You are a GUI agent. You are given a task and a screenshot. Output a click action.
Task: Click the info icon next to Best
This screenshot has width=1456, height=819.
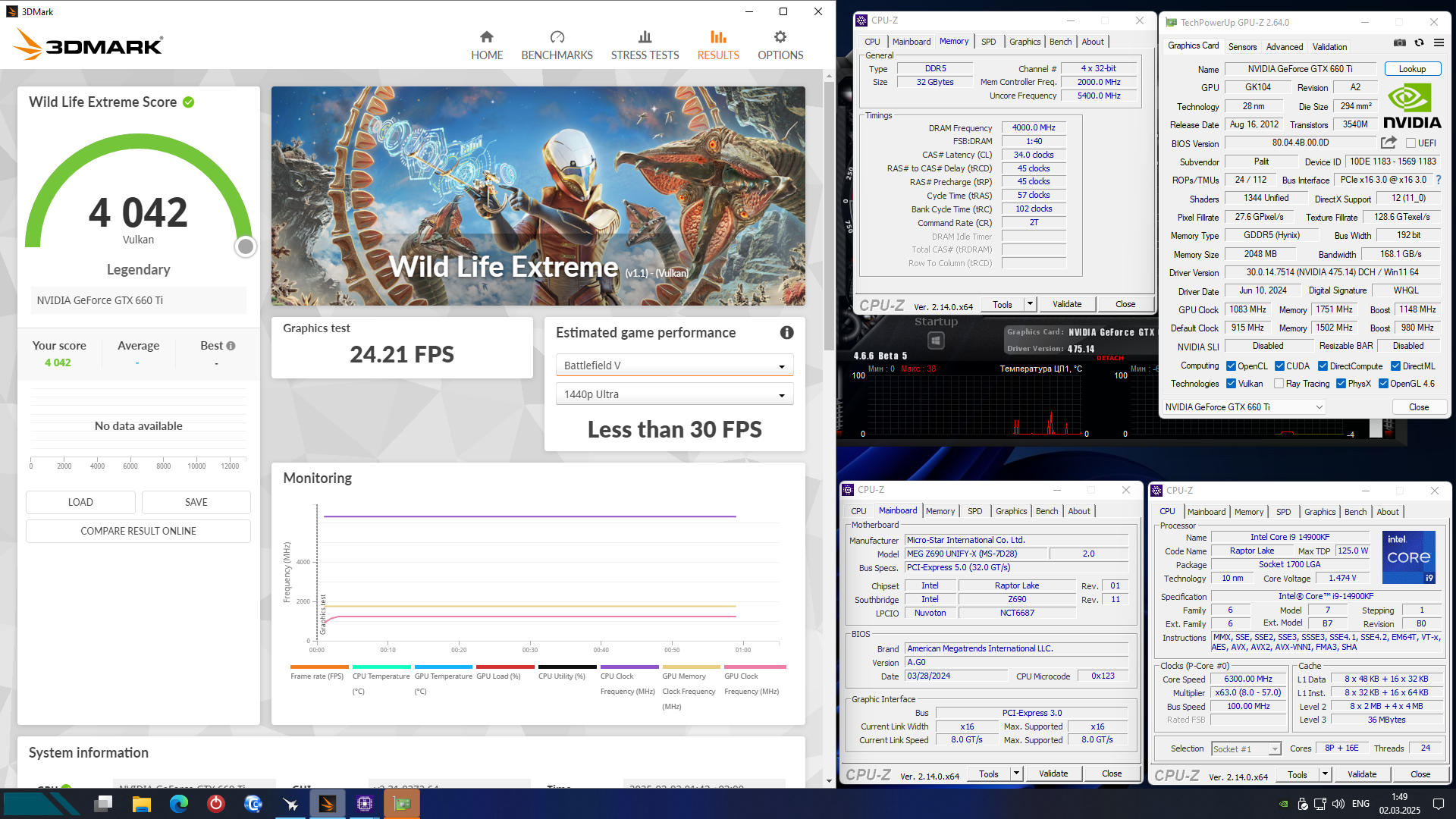pos(231,346)
